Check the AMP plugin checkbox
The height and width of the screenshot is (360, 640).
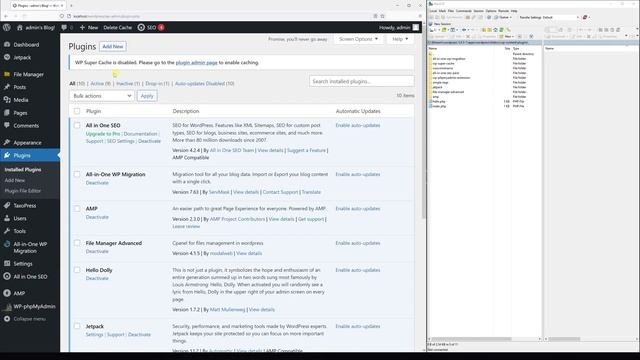tap(77, 209)
